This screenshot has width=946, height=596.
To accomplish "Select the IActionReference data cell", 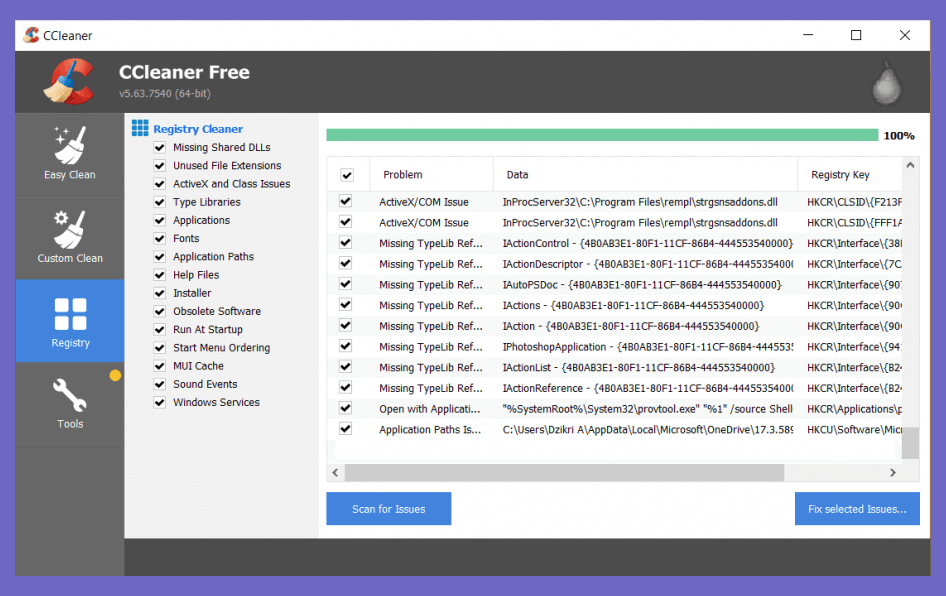I will [x=648, y=388].
